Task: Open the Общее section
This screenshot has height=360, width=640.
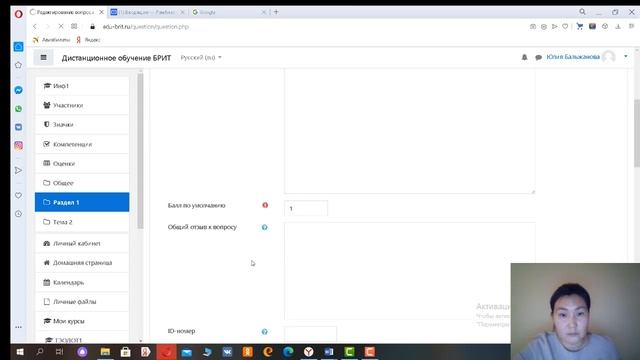Action: point(82,183)
